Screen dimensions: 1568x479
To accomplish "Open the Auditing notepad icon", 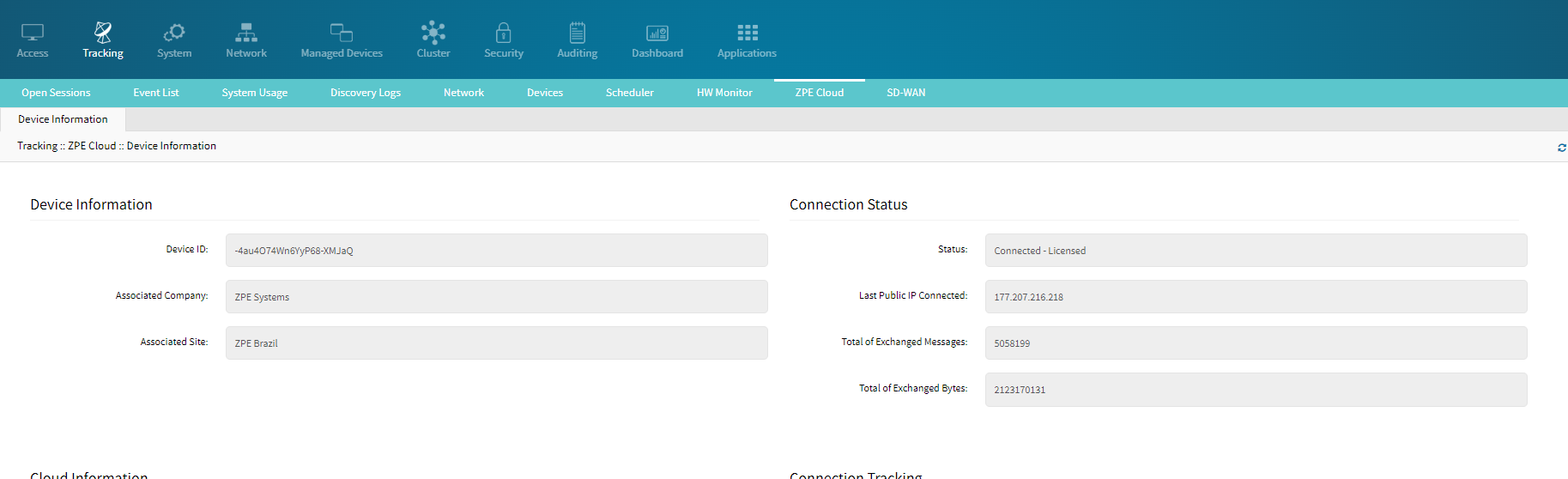I will [x=578, y=33].
